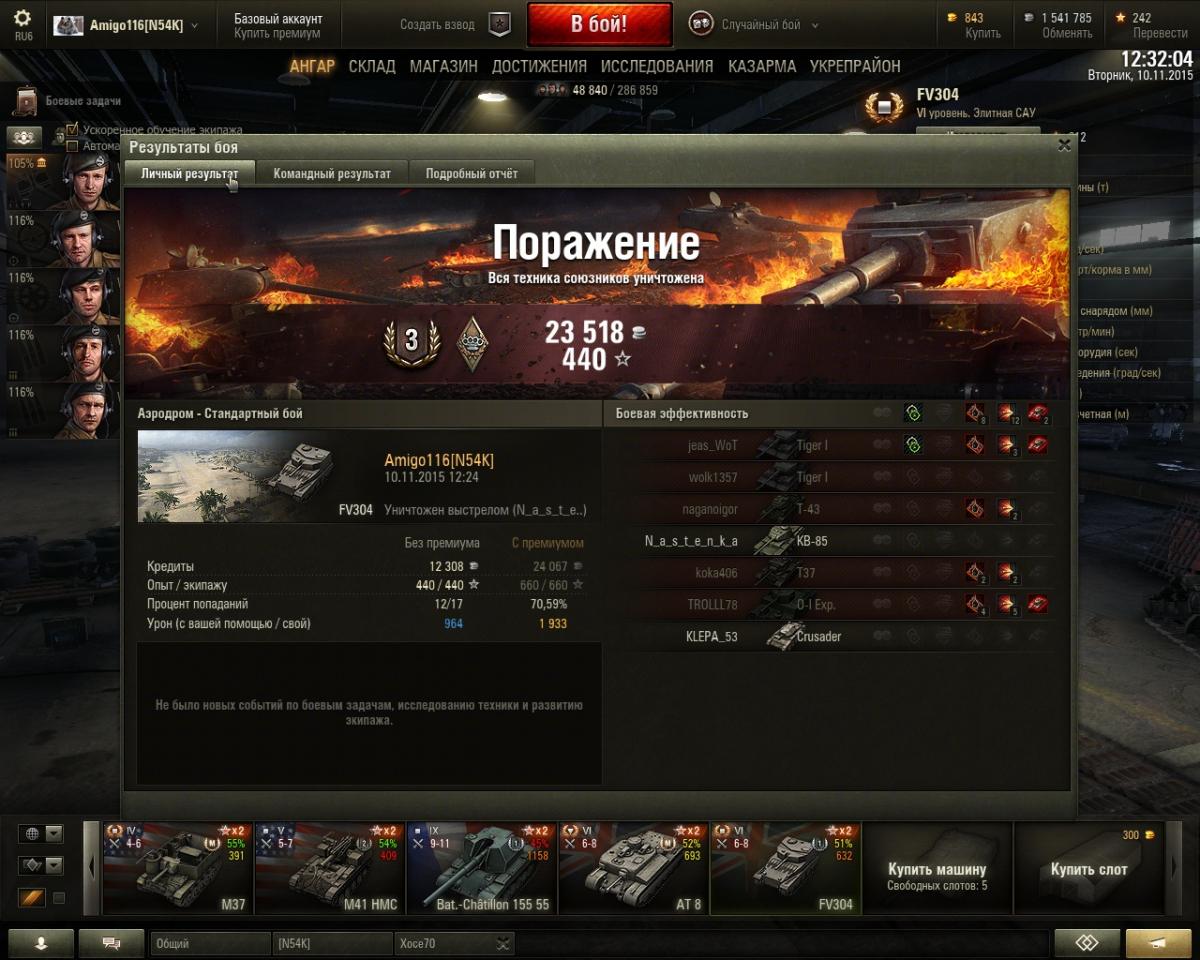Toggle the second Автома... checkbox
The height and width of the screenshot is (960, 1200).
(72, 145)
